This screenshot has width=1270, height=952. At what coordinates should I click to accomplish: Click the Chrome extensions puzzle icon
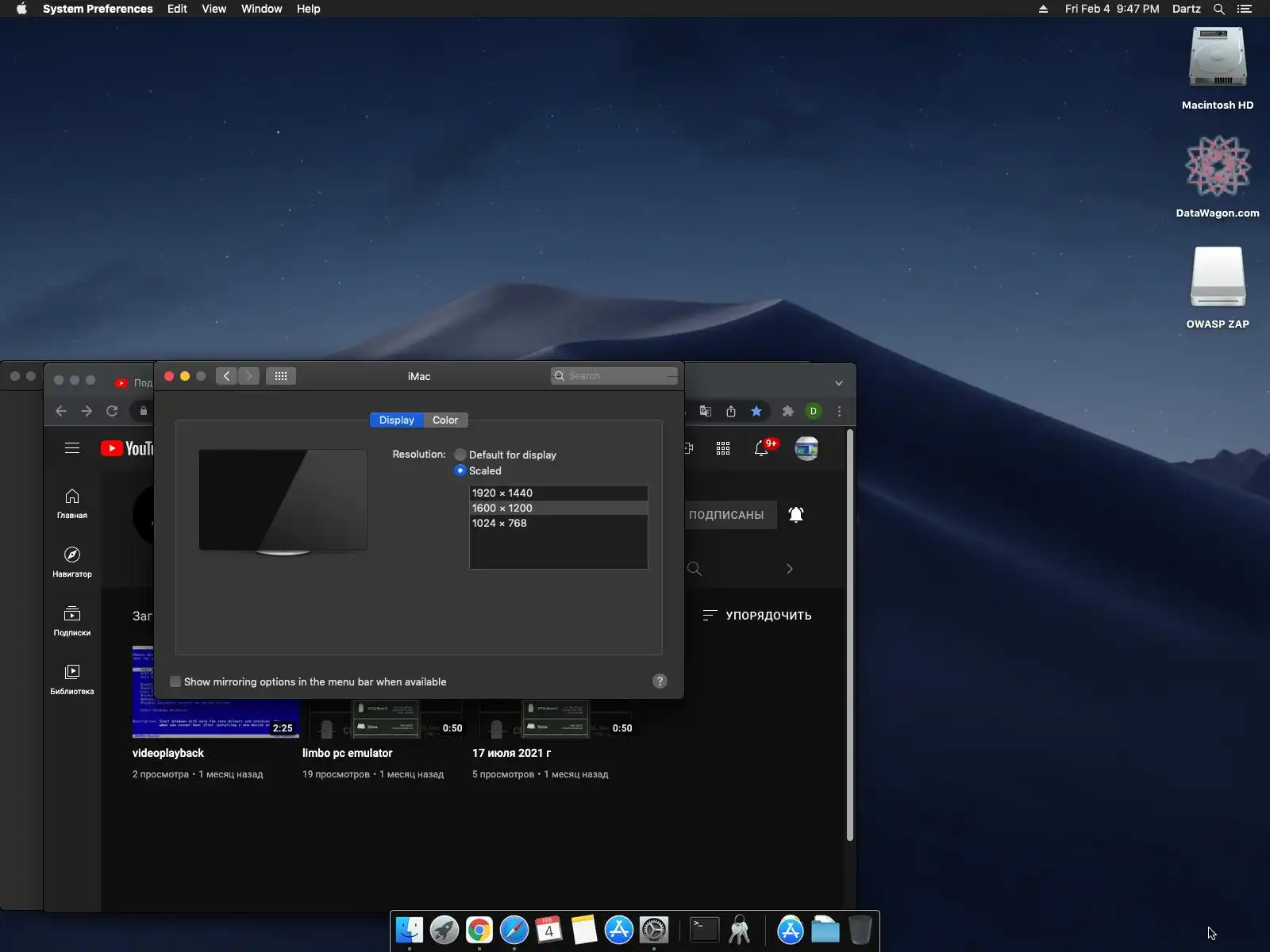pyautogui.click(x=787, y=411)
